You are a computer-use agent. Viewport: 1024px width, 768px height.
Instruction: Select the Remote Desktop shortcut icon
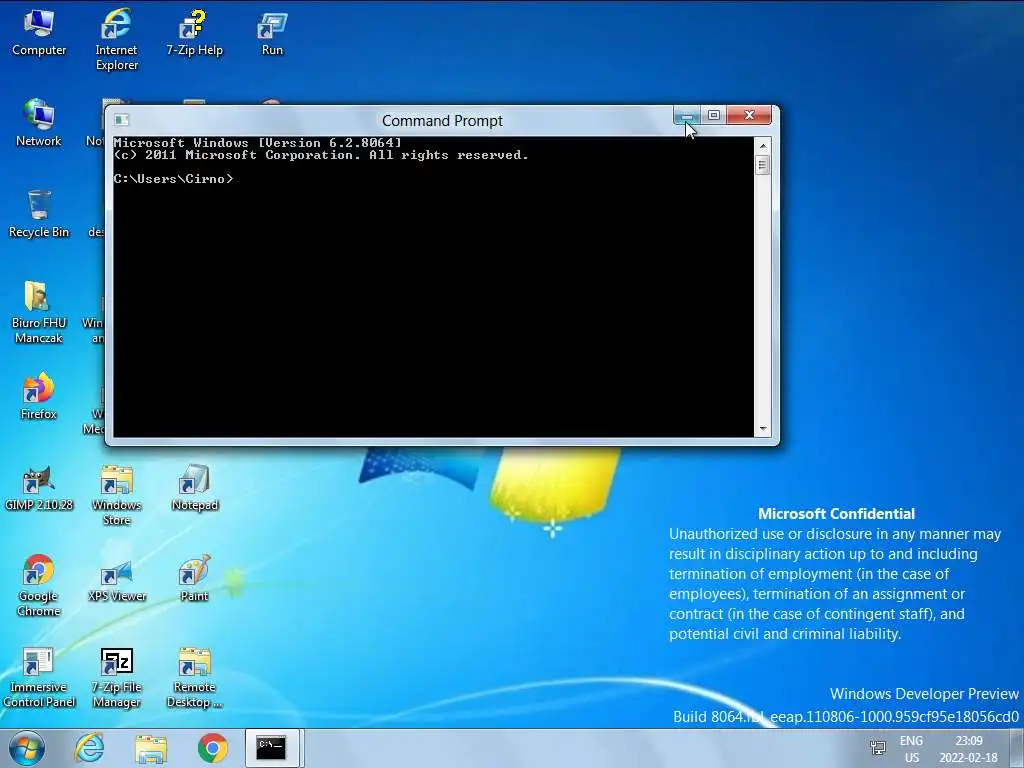point(194,677)
